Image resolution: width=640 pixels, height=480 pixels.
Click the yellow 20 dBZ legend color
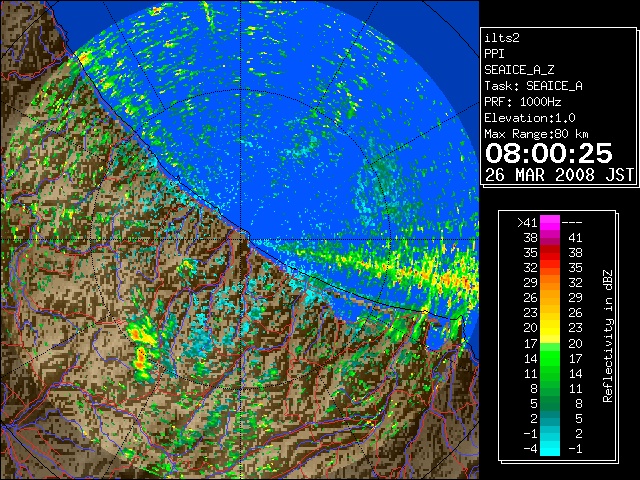pyautogui.click(x=550, y=328)
